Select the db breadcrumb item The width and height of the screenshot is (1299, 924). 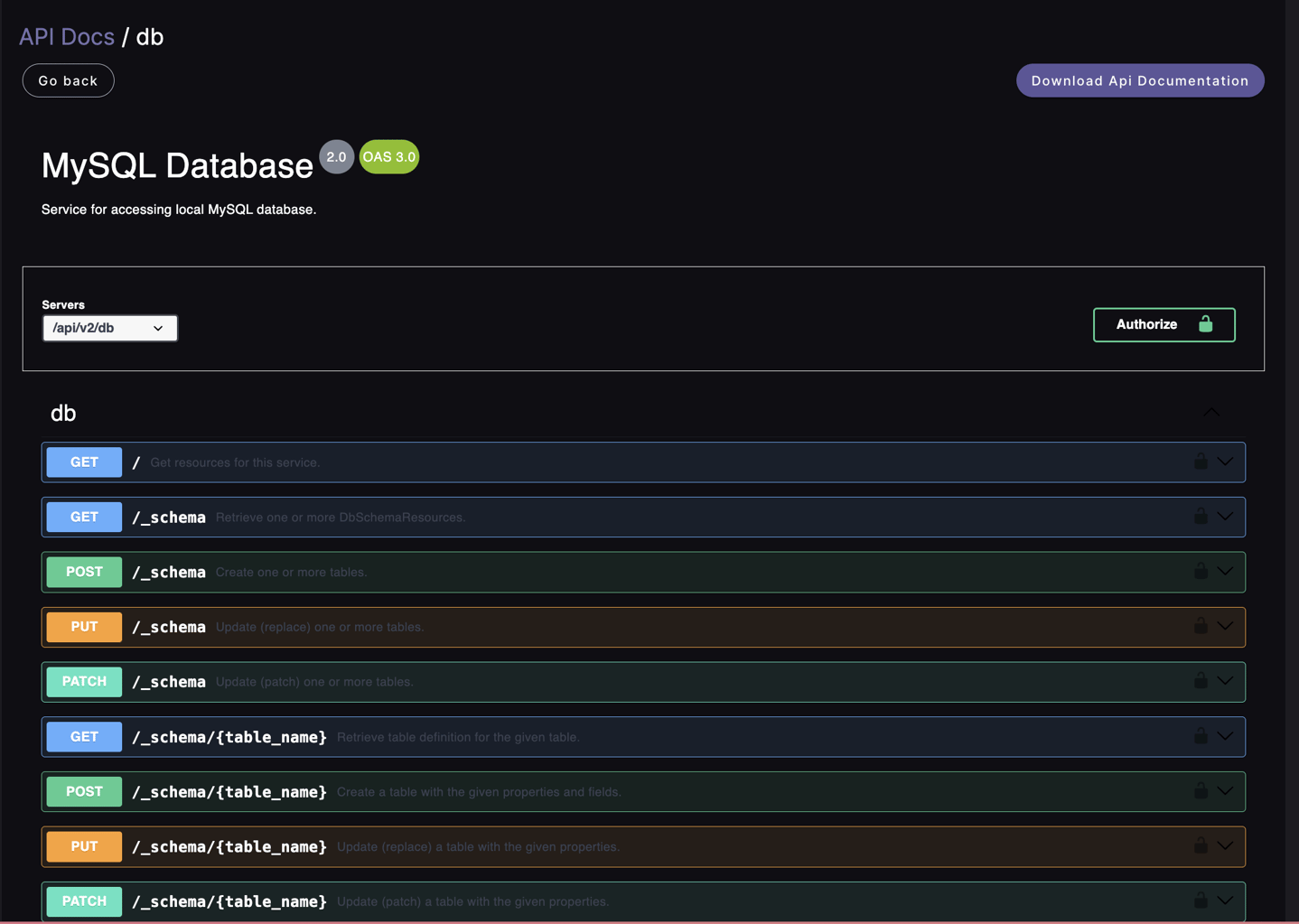pyautogui.click(x=150, y=36)
